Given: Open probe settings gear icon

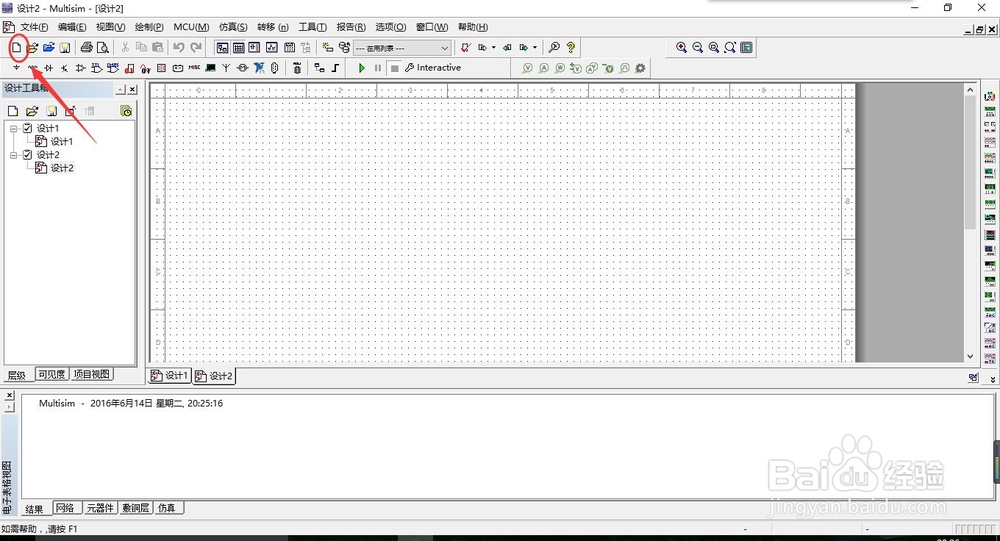Looking at the screenshot, I should [640, 68].
